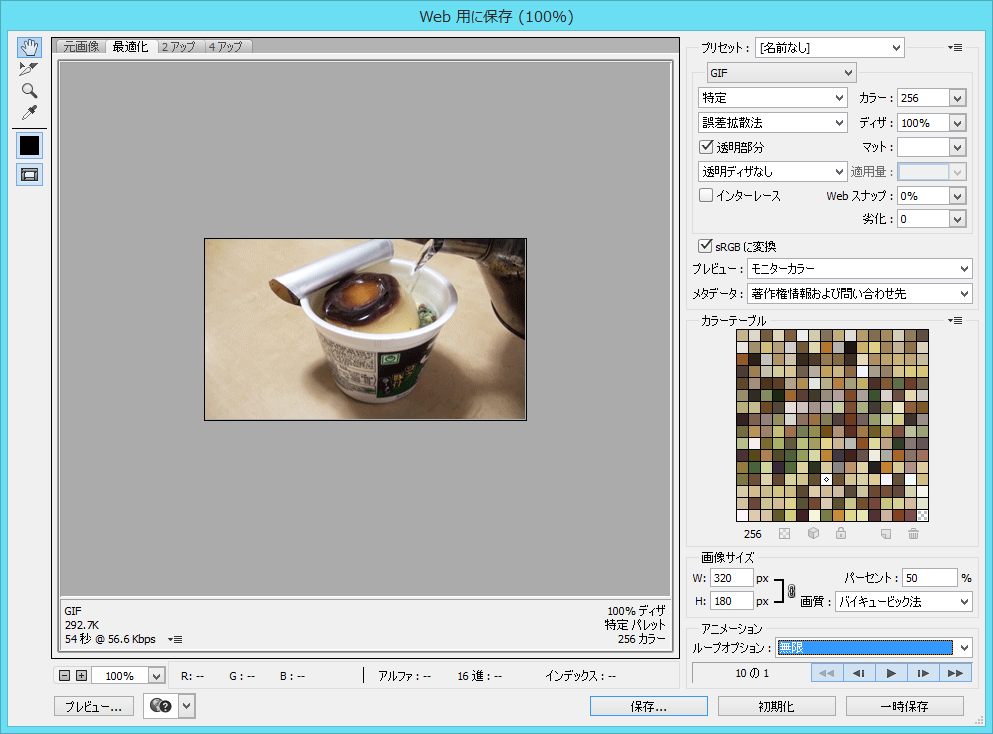Open the 画質 バイキュービック法 dropdown
This screenshot has width=993, height=734.
click(904, 602)
